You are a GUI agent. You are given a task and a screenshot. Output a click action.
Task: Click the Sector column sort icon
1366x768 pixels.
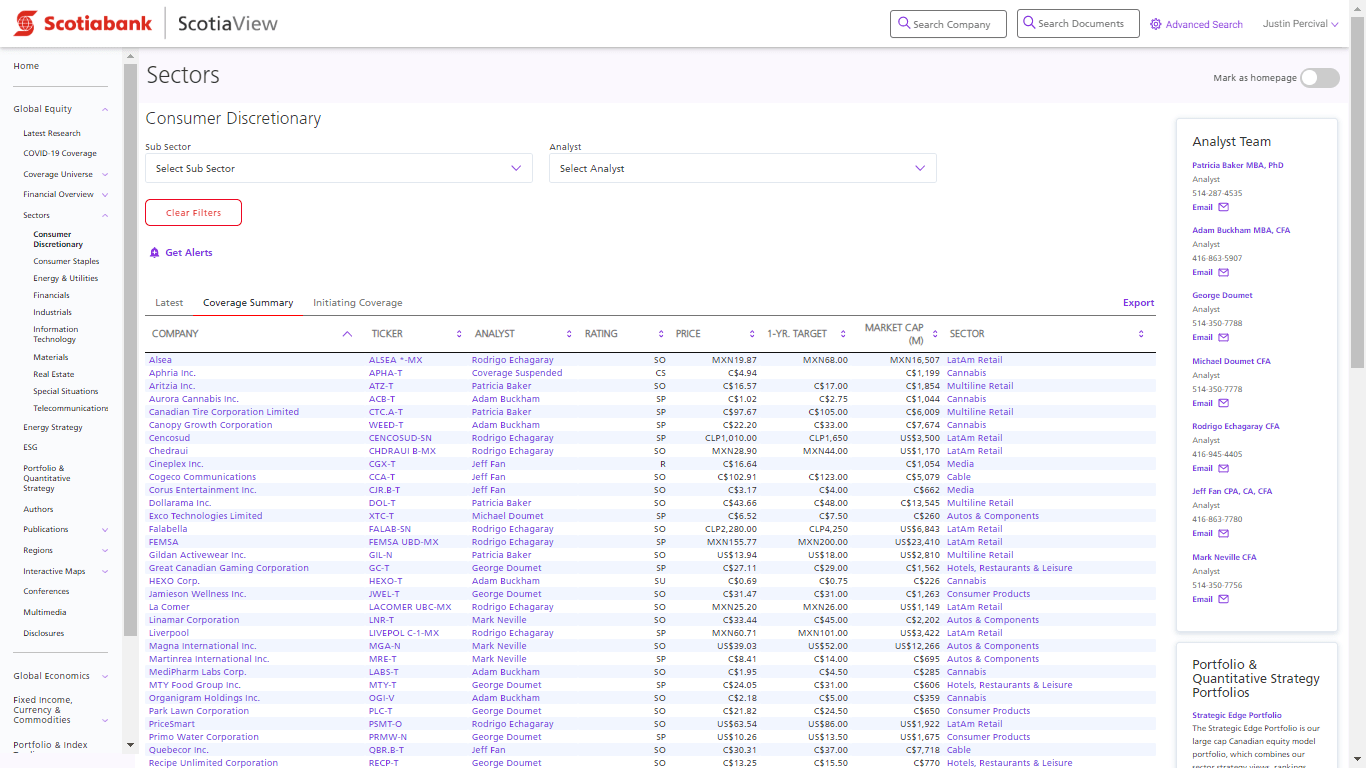tap(1140, 334)
